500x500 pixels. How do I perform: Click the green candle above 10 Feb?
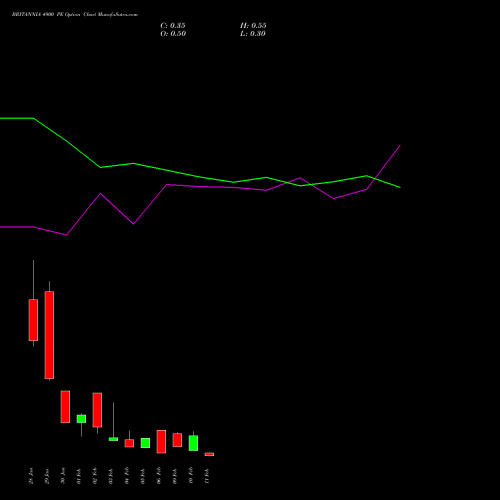193,443
